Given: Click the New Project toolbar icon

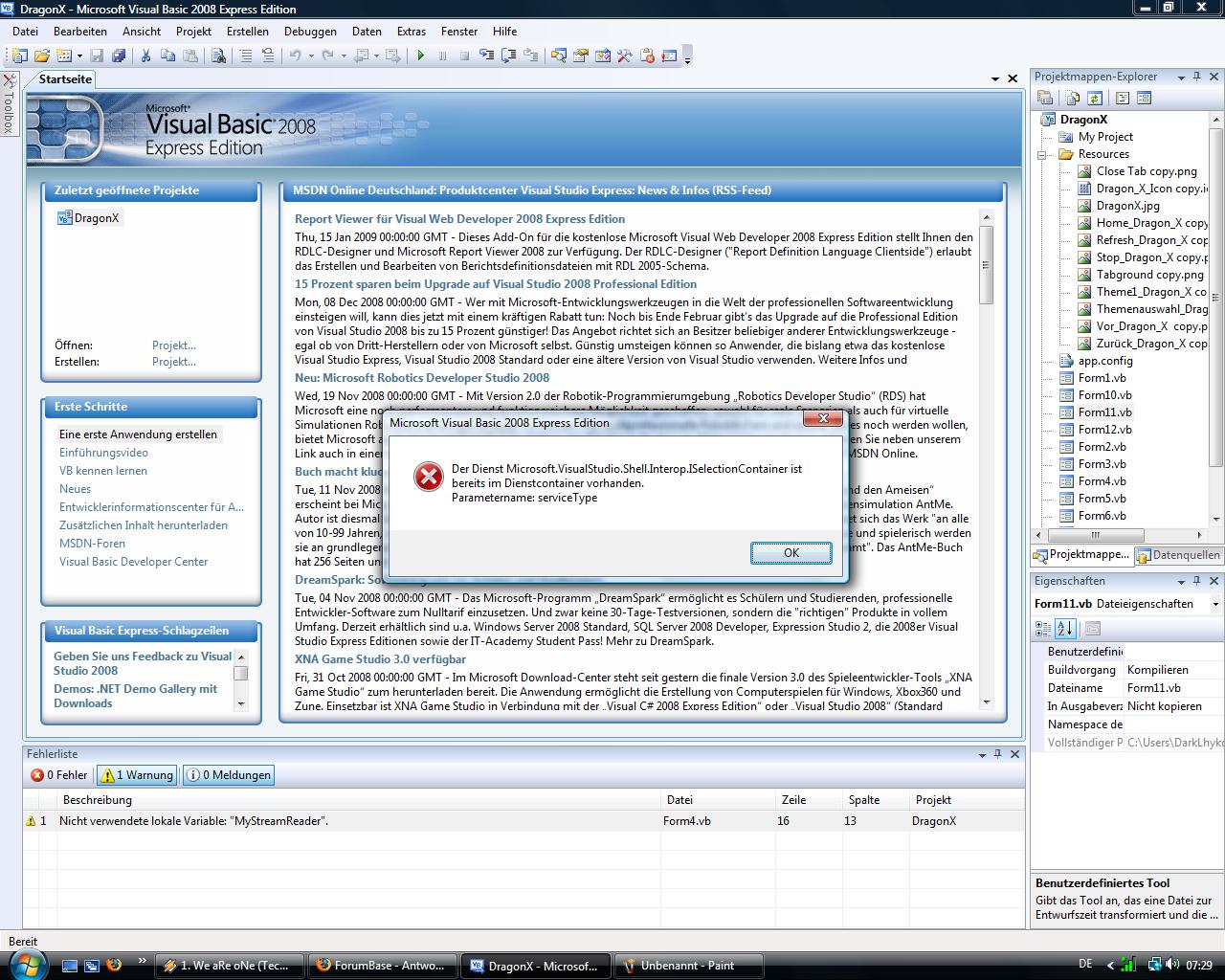Looking at the screenshot, I should tap(20, 56).
